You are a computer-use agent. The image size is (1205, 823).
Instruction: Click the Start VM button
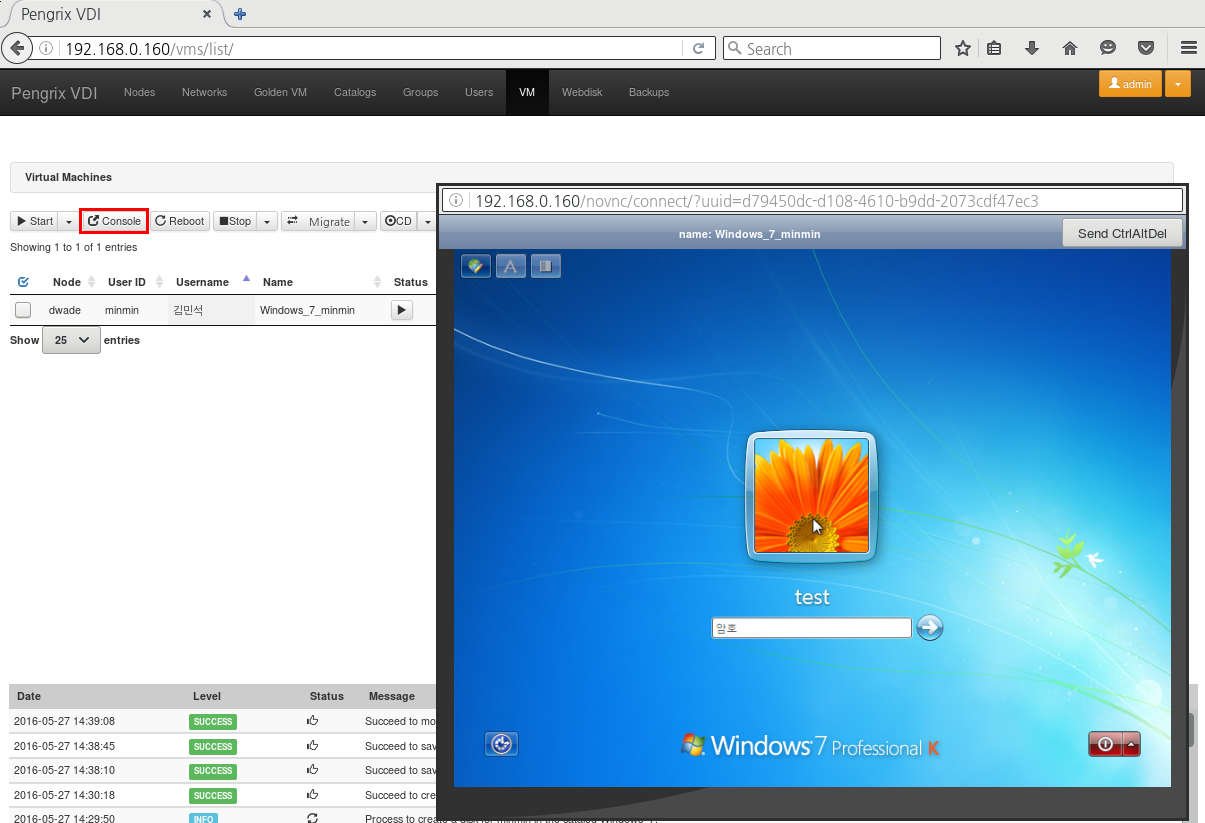coord(35,221)
